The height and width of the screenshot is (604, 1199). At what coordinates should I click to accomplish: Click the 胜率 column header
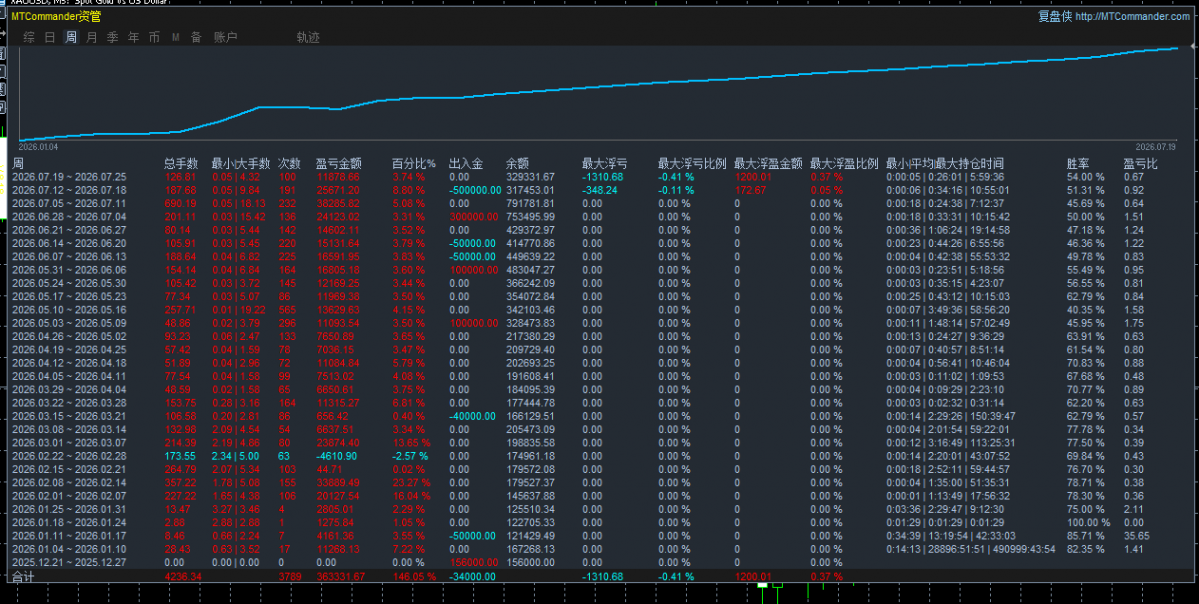[x=1077, y=164]
